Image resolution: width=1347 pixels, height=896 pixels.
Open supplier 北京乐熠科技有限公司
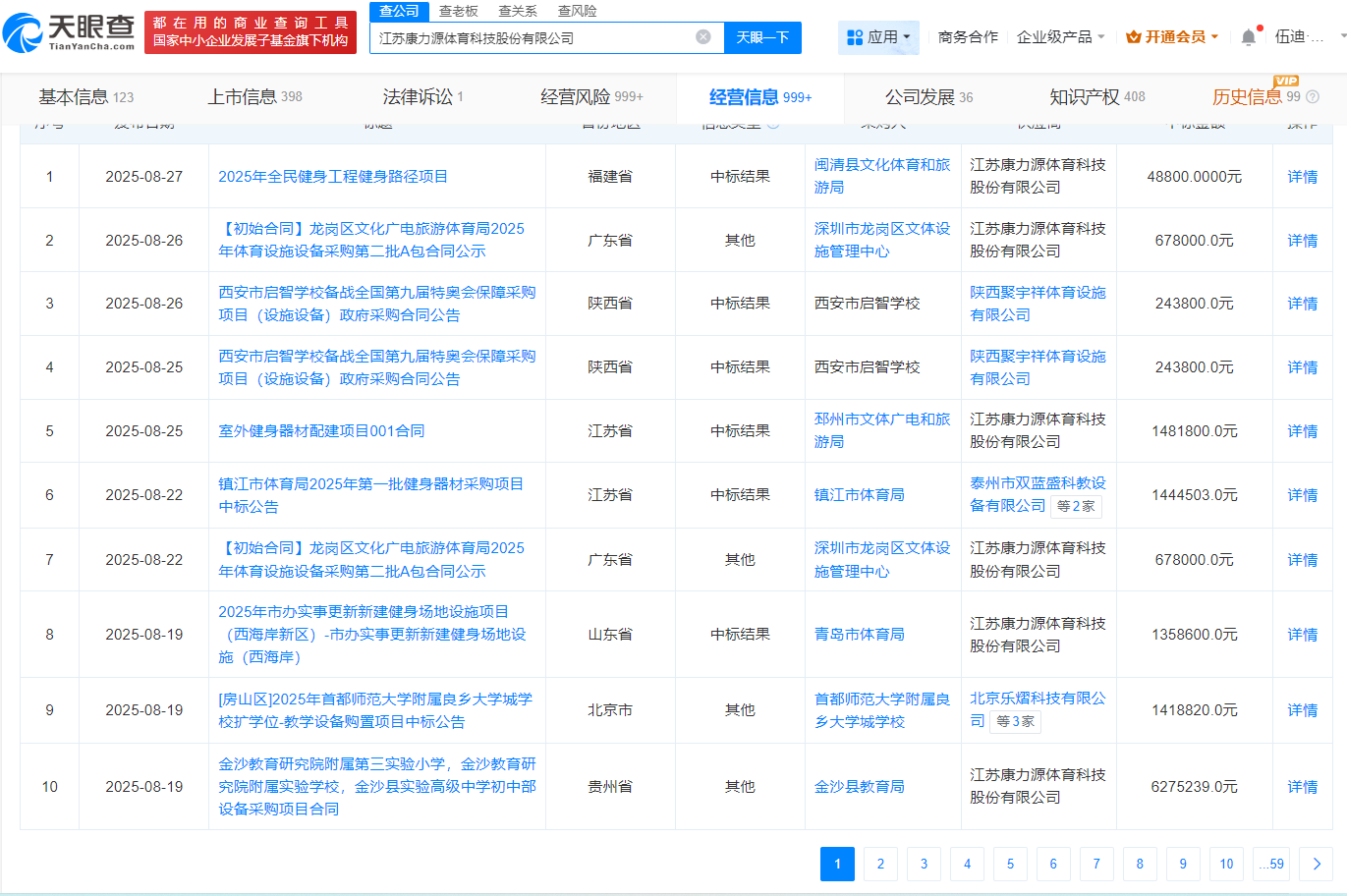coord(1038,709)
